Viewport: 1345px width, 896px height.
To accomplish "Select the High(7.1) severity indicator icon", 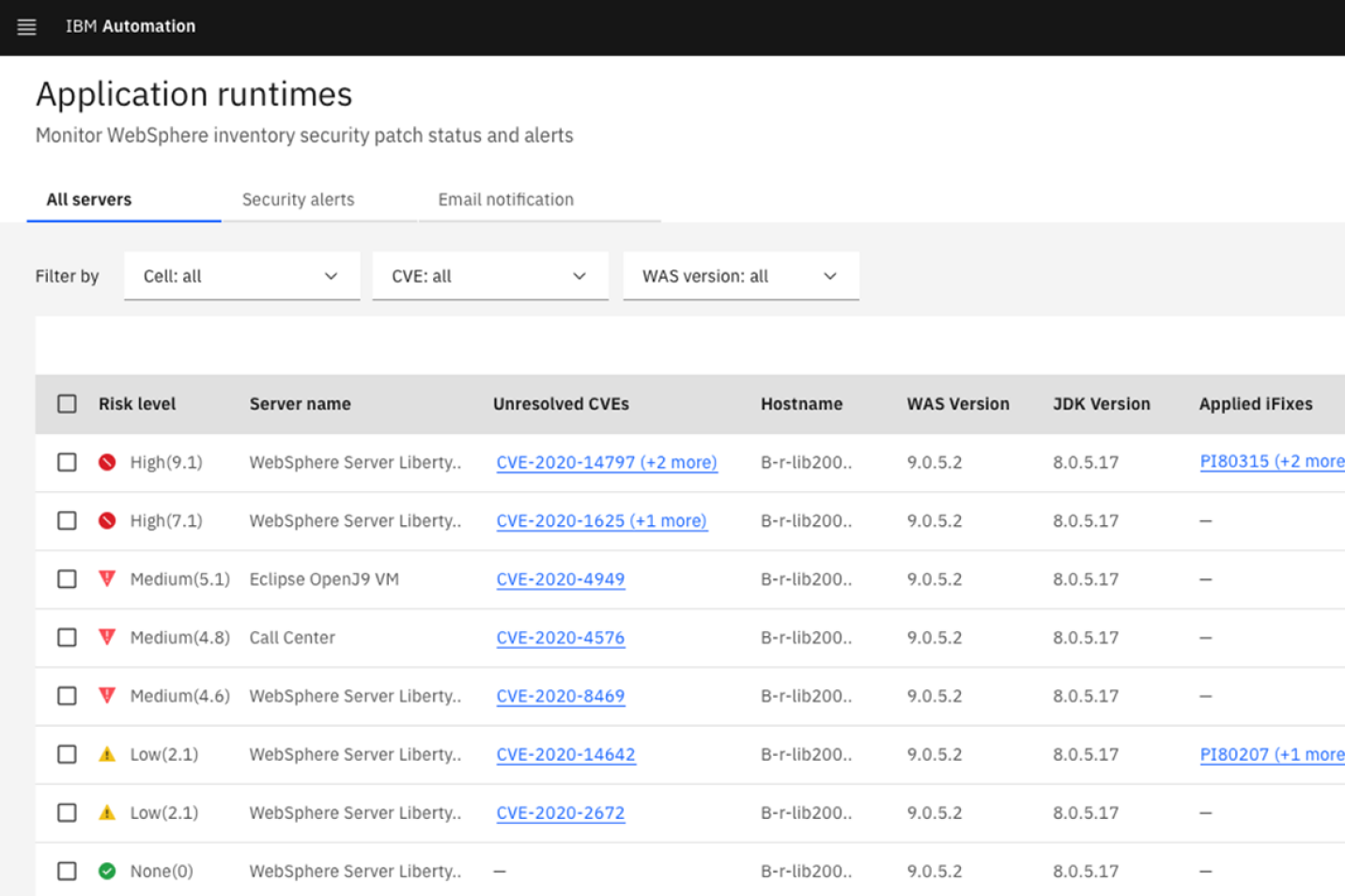I will point(106,520).
